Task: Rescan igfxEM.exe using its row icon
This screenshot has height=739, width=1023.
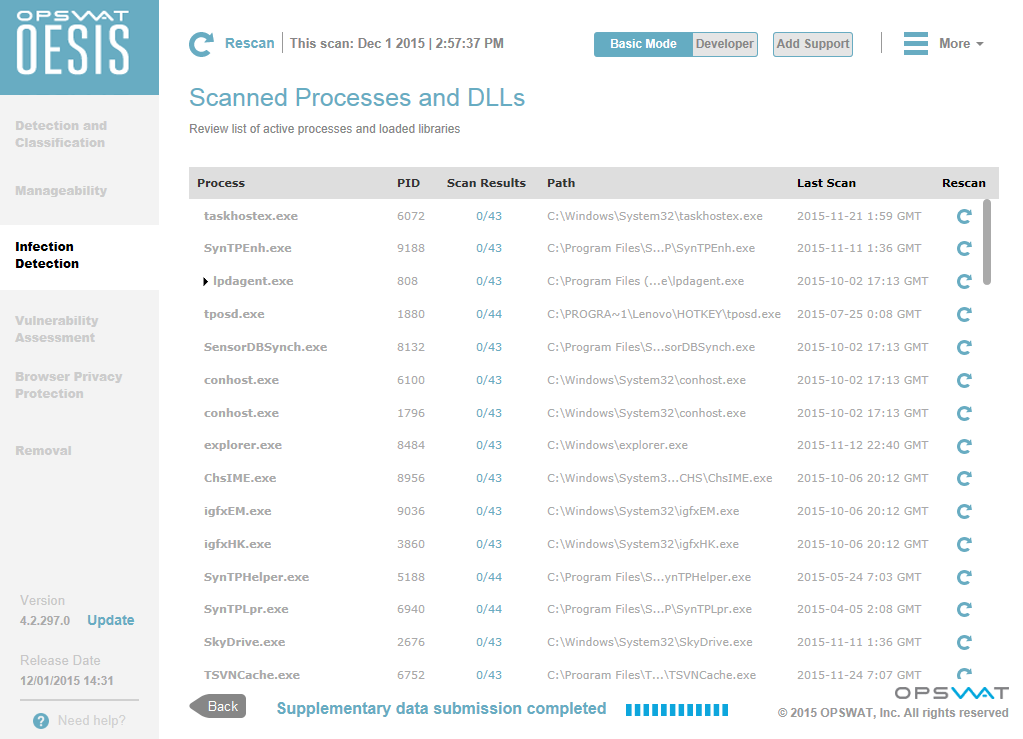Action: point(964,511)
